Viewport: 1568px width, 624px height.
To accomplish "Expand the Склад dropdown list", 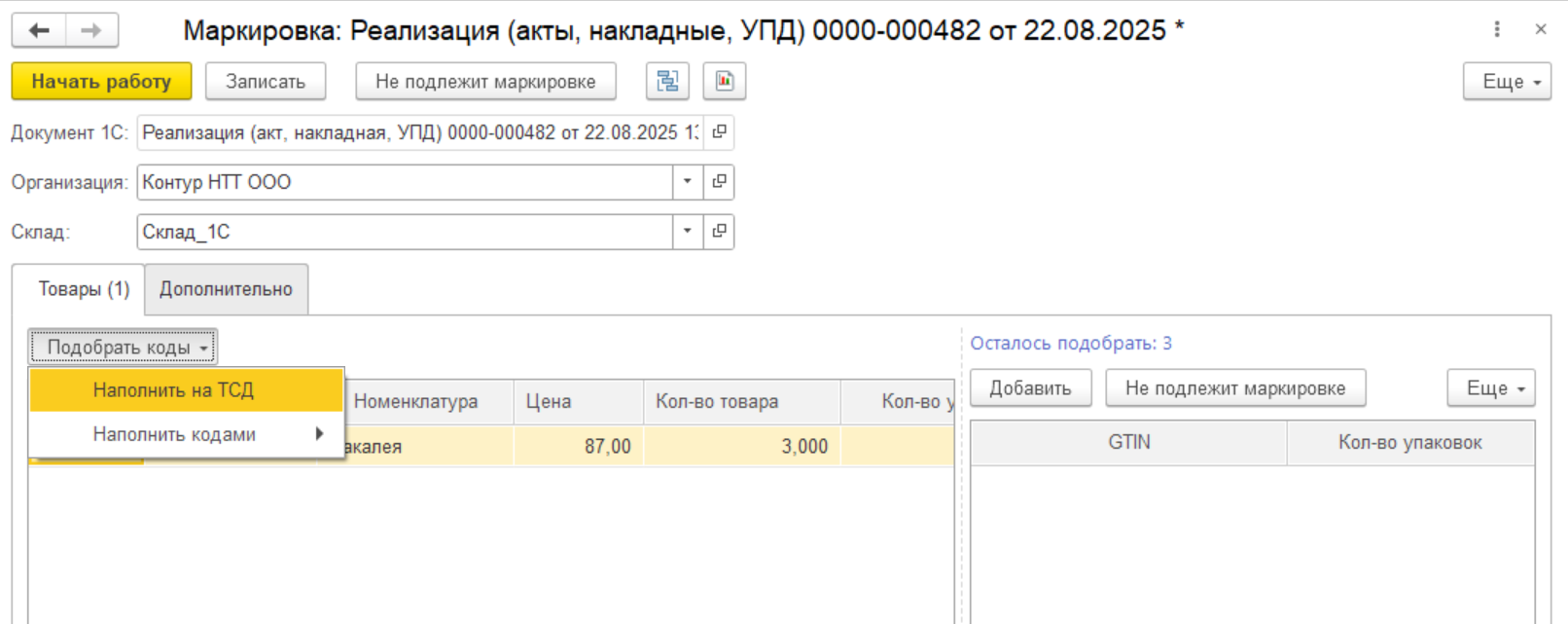I will (688, 232).
